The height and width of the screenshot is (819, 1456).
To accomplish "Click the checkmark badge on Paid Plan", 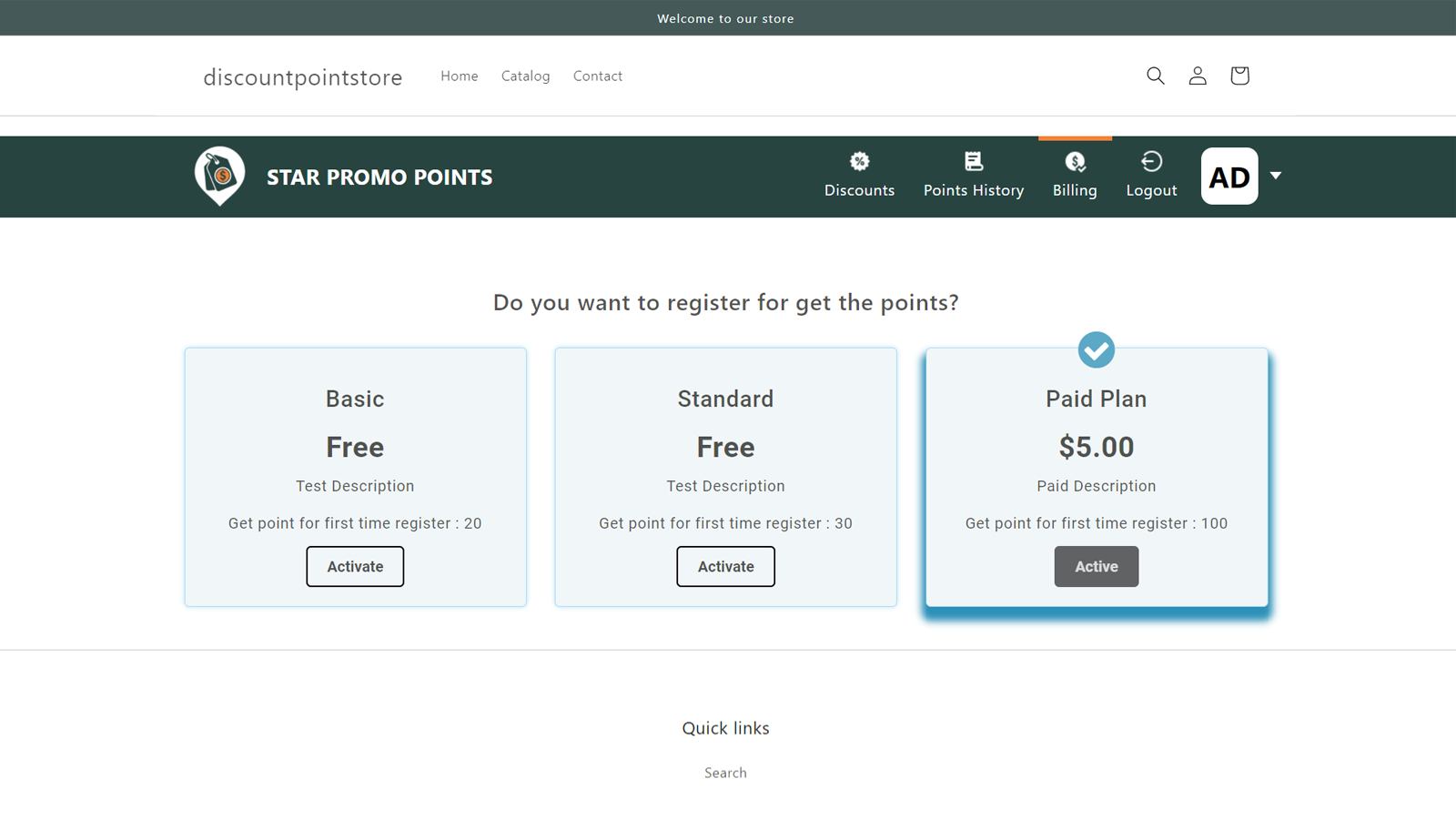I will [x=1097, y=349].
